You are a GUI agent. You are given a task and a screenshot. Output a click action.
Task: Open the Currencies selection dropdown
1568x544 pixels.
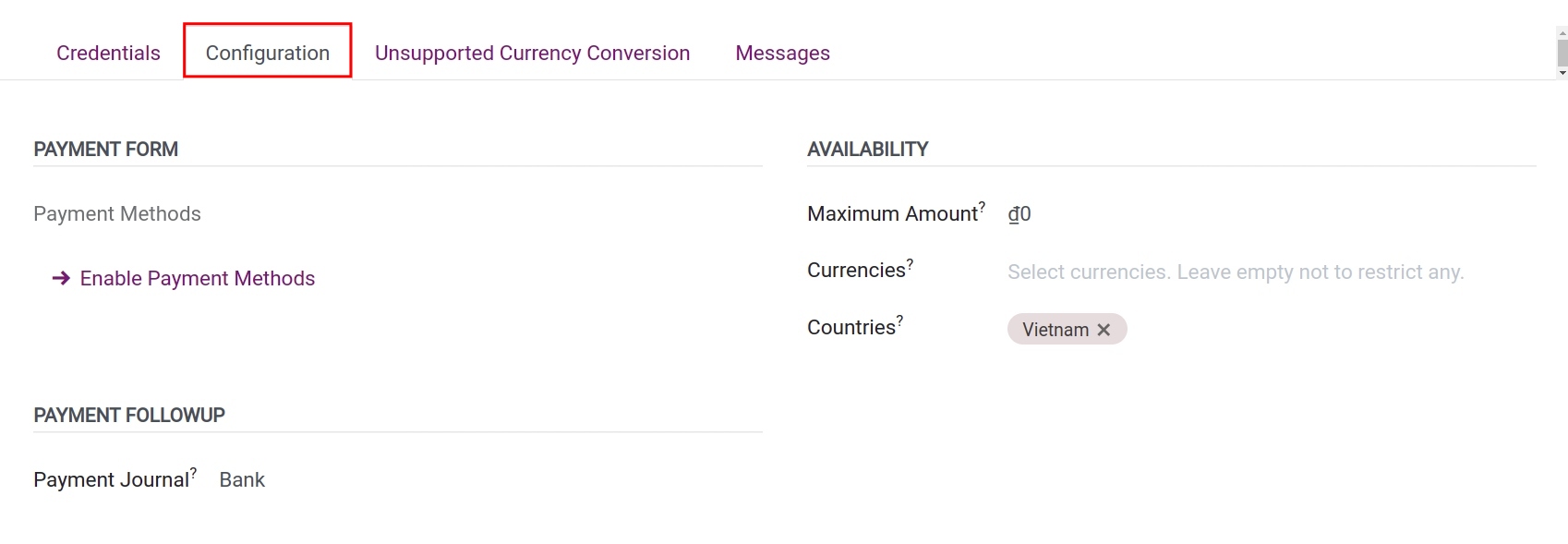pos(1235,272)
